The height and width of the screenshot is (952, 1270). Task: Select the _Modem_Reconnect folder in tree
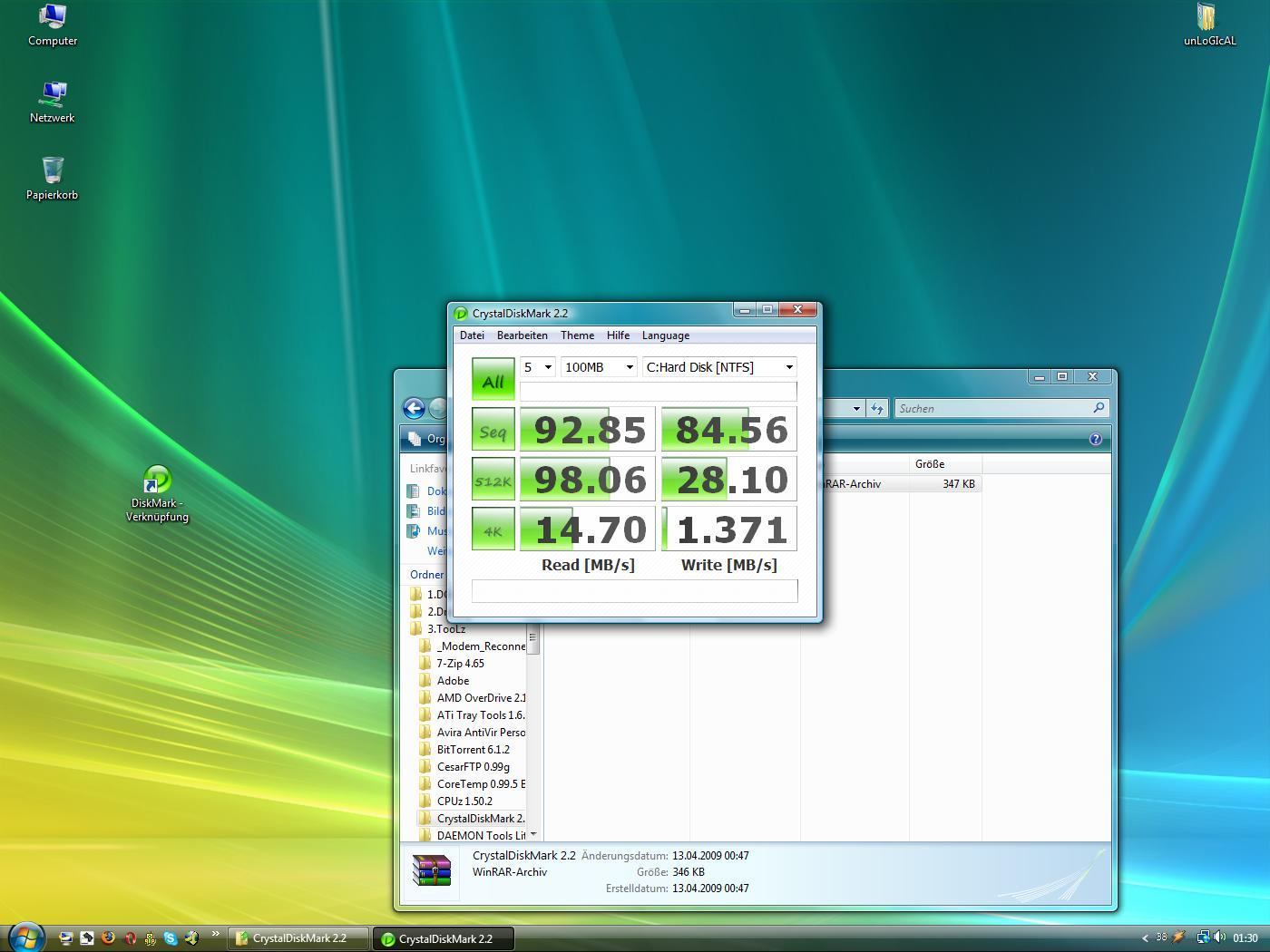(473, 646)
